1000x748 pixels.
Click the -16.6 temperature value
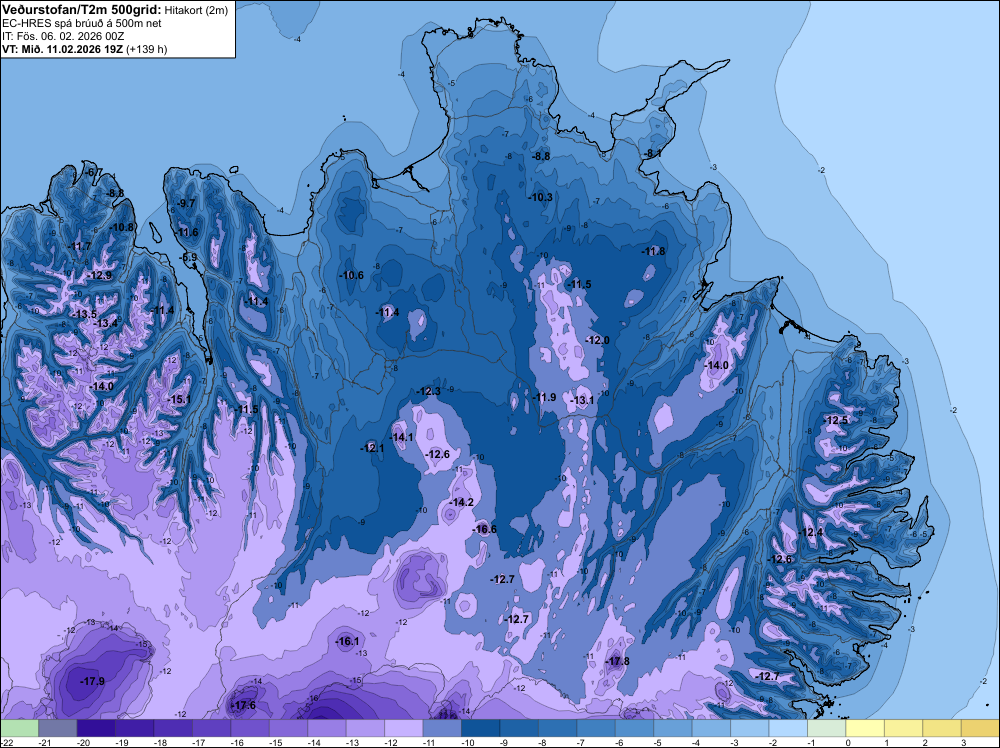[484, 529]
